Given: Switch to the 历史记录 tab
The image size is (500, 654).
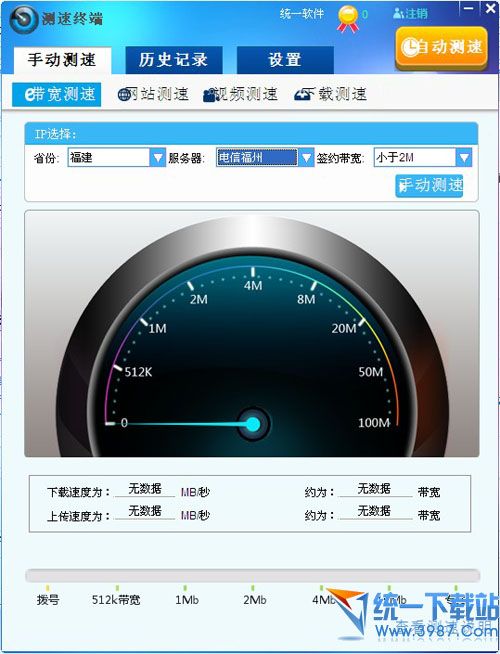Looking at the screenshot, I should click(x=173, y=60).
